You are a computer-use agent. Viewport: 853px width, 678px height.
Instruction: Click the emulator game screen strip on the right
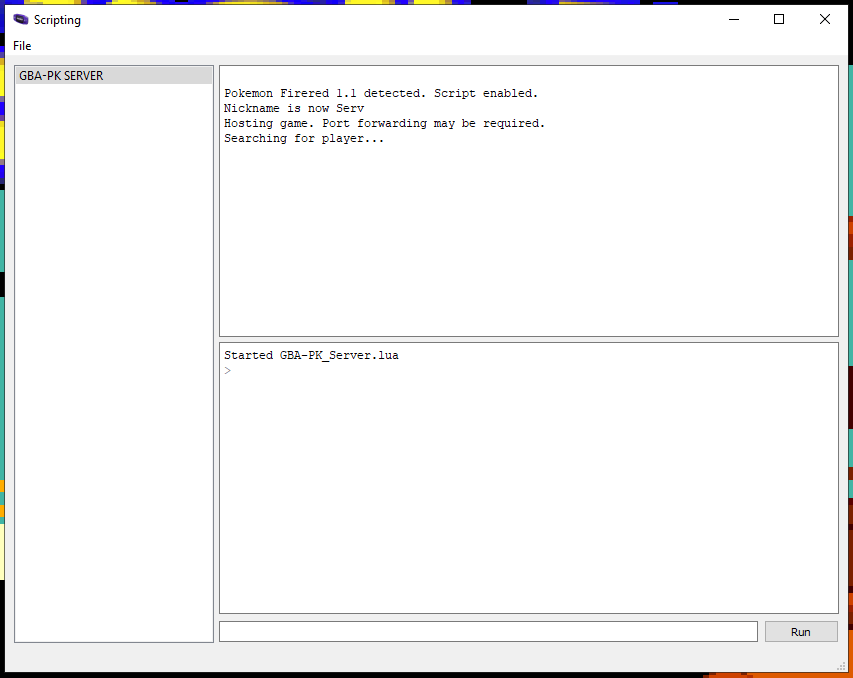849,300
